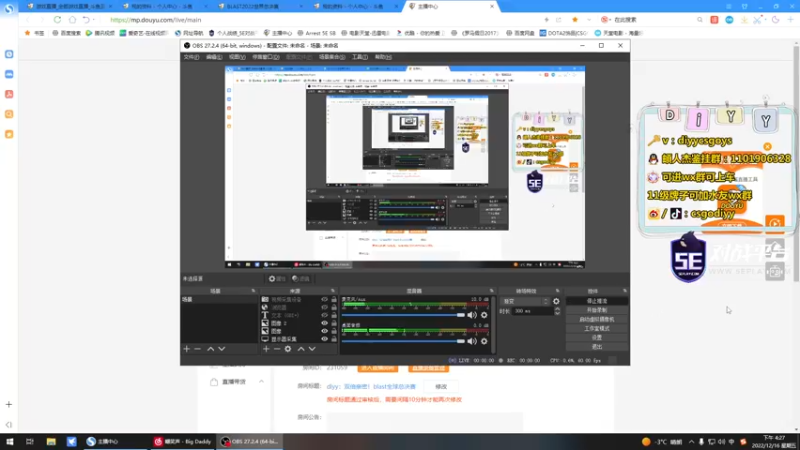Open 桌面音频 audio settings gear
This screenshot has width=800, height=450.
pos(484,341)
